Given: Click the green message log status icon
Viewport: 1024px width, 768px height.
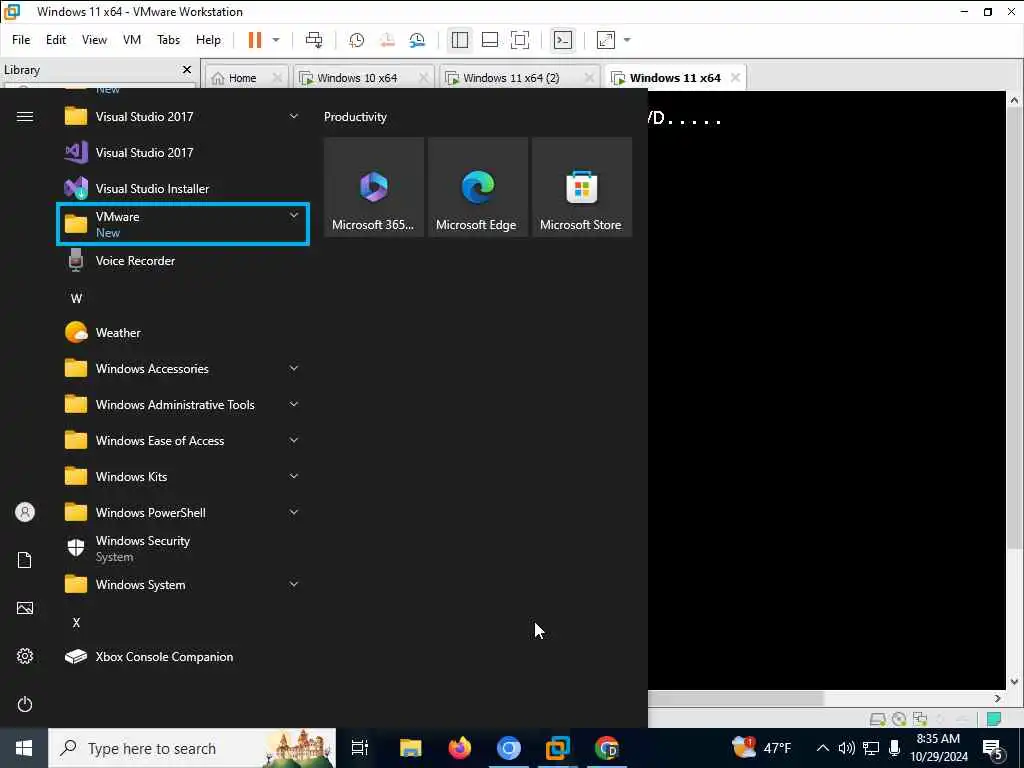Looking at the screenshot, I should point(994,719).
